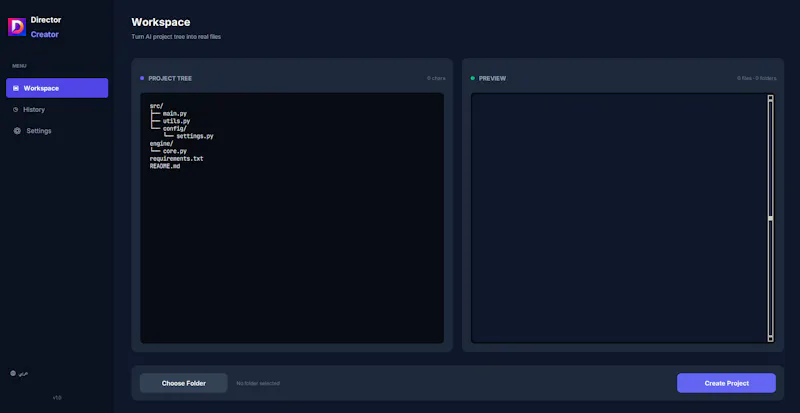
Task: Click preview scrollbar up arrow
Action: (x=770, y=98)
